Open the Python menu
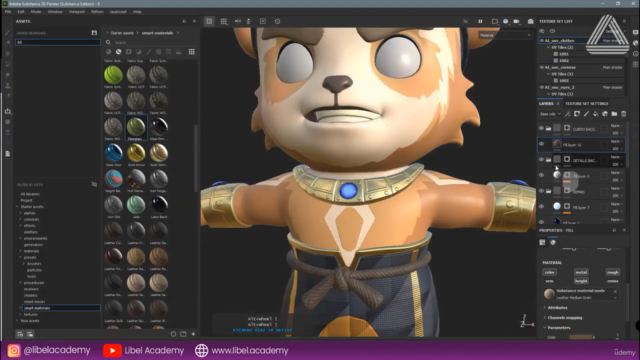The height and width of the screenshot is (360, 640). point(97,12)
